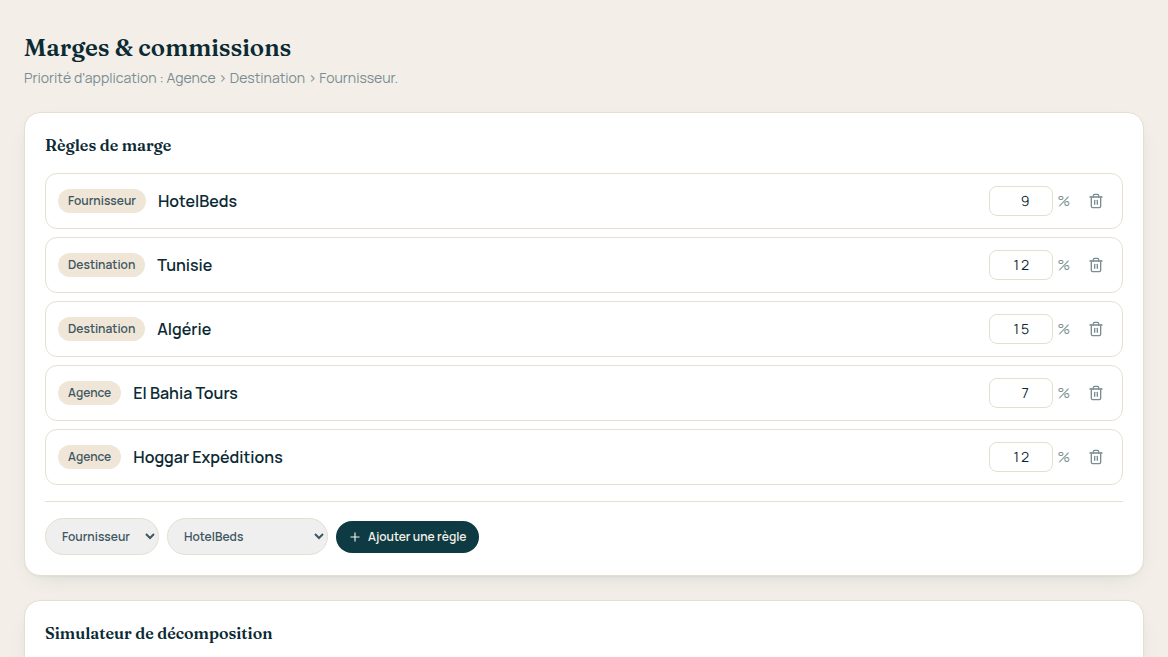Select the Tunisie rule name
Screen dimensions: 1168x657
coord(185,265)
